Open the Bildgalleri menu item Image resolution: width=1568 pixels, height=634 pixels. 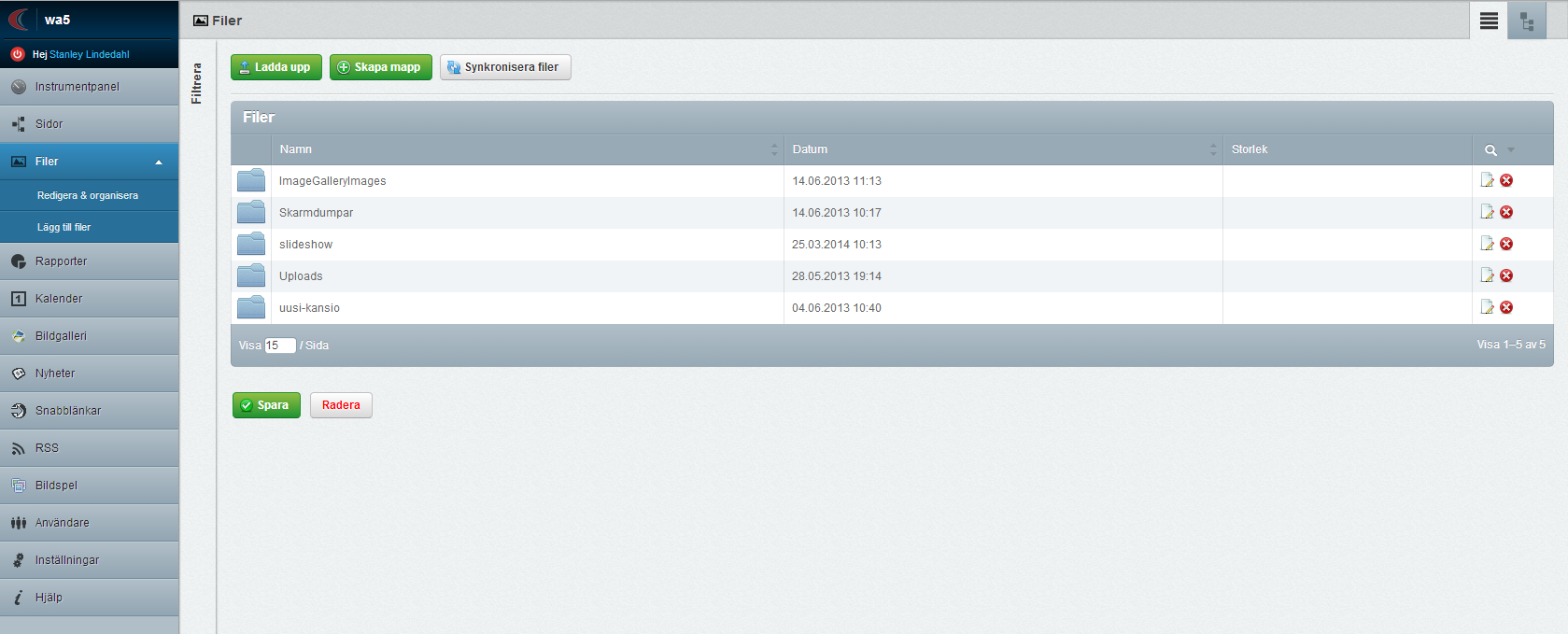(61, 336)
